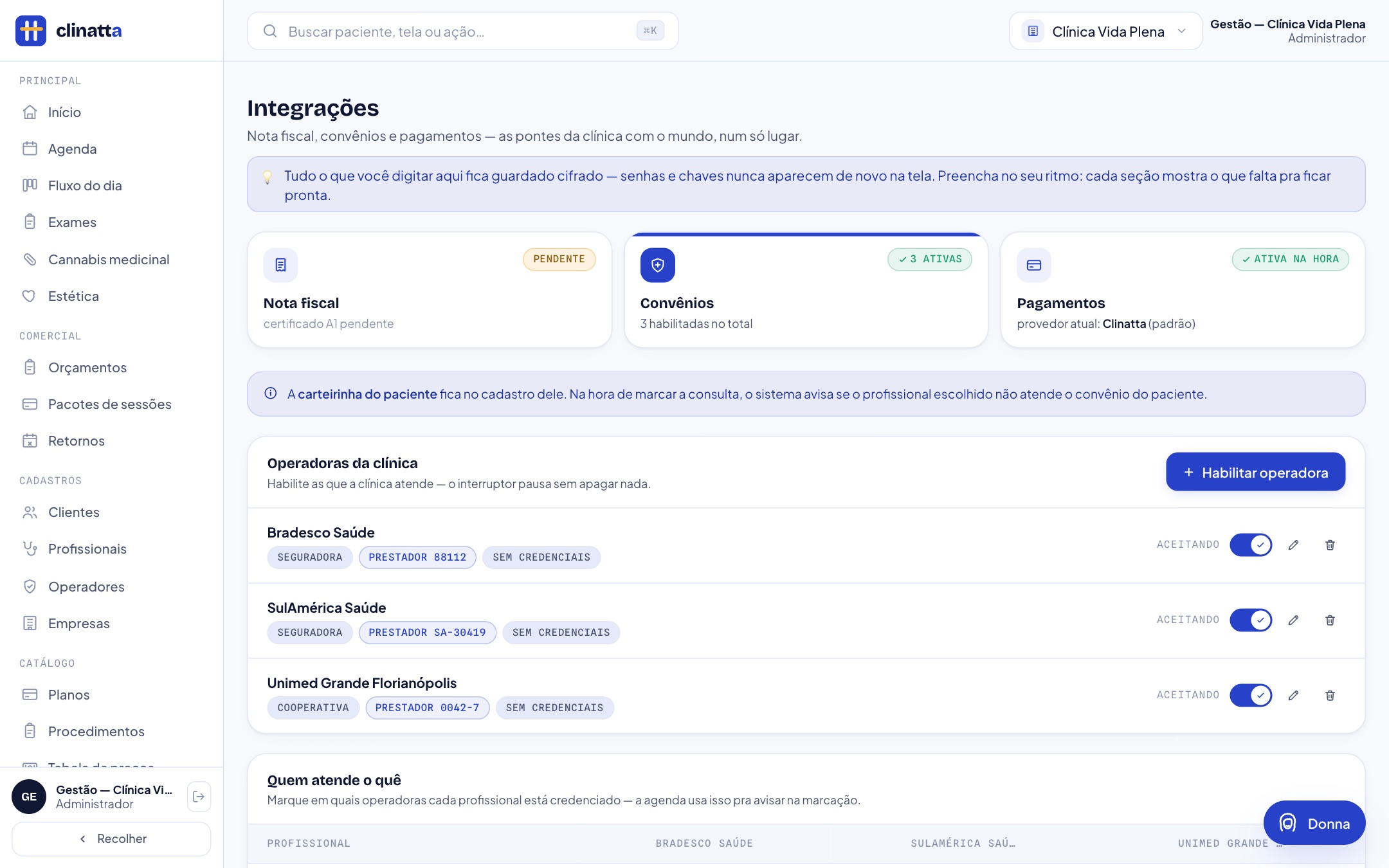This screenshot has width=1389, height=868.
Task: Edit Unimed Grande Florianópolis via pencil icon
Action: 1294,696
